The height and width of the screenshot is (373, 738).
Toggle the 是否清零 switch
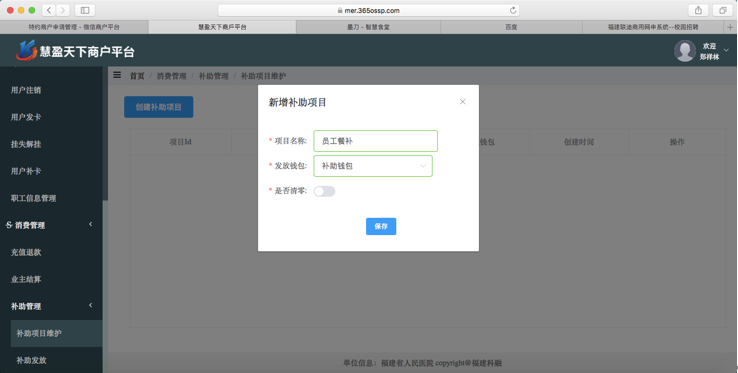click(324, 191)
